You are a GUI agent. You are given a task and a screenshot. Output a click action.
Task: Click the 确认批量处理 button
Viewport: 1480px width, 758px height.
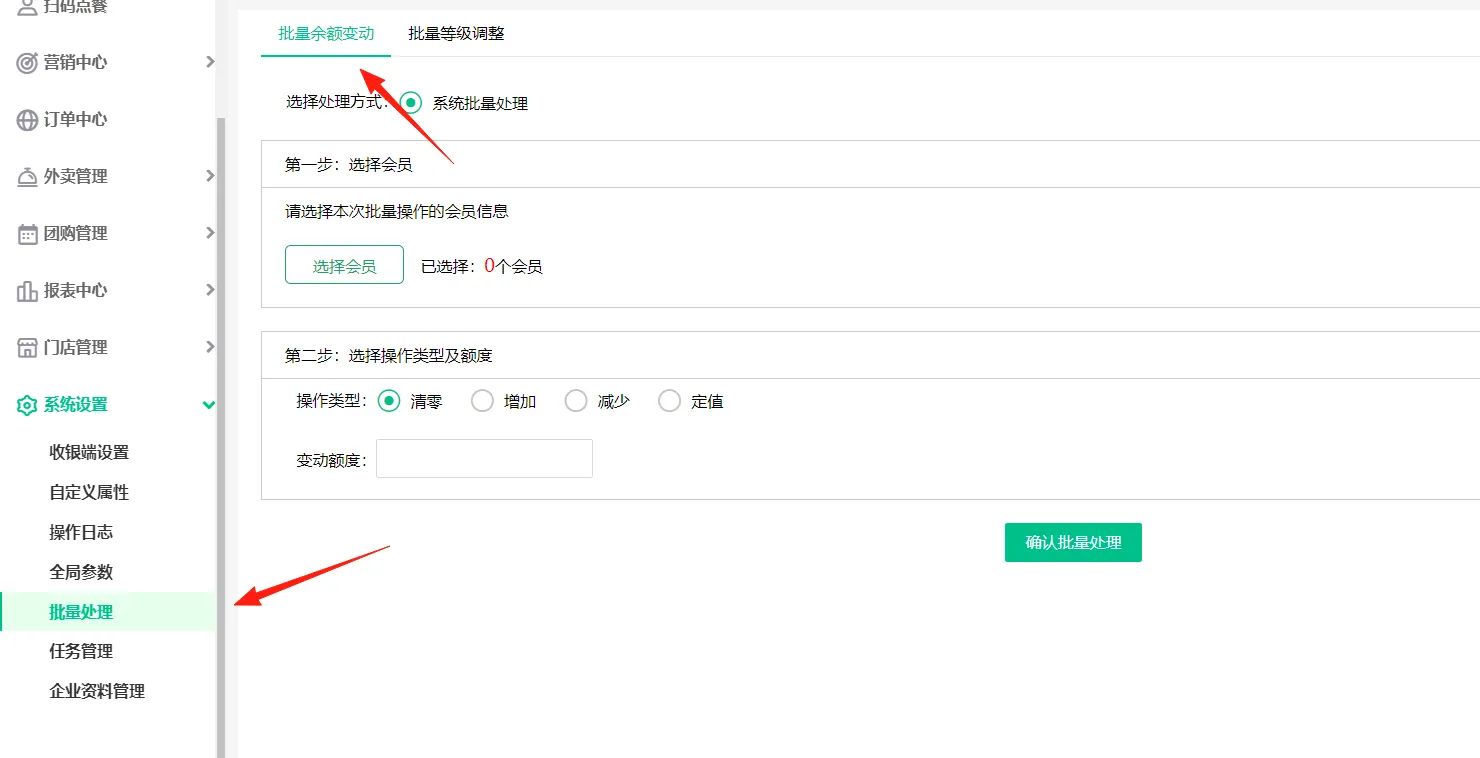[x=1073, y=543]
